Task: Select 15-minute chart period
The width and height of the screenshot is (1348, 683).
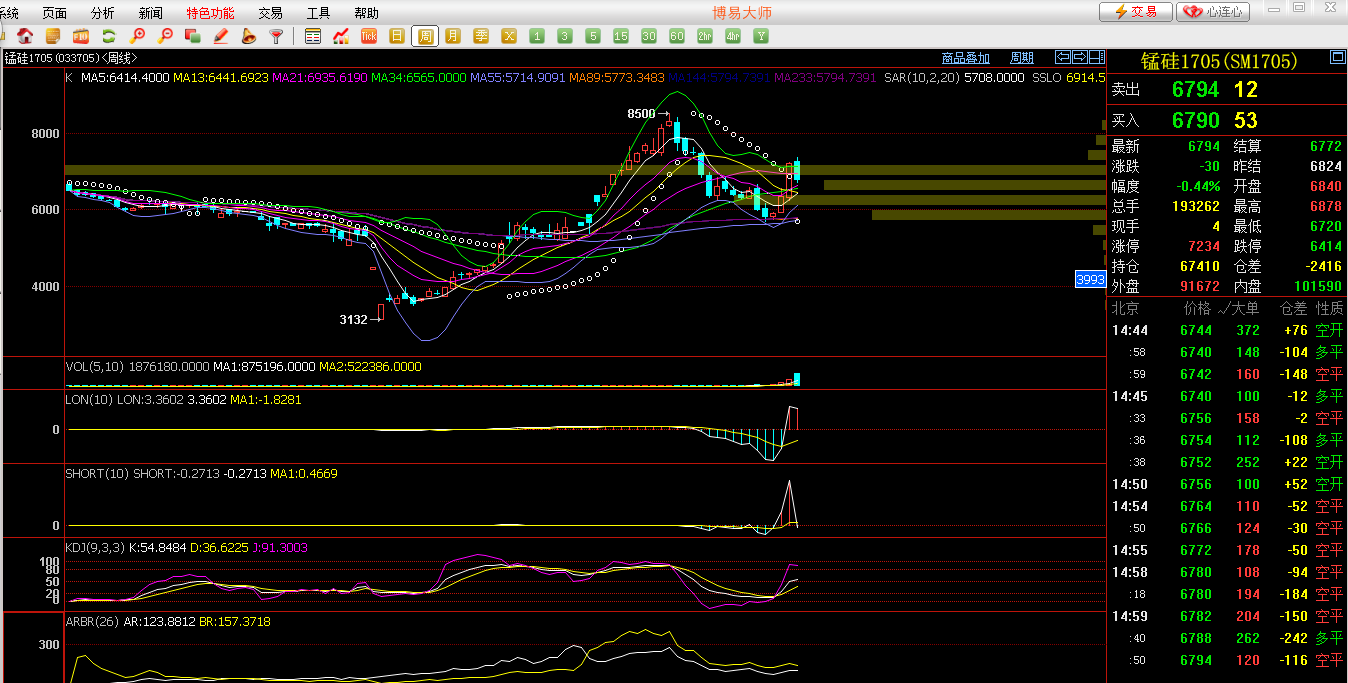Action: click(621, 36)
